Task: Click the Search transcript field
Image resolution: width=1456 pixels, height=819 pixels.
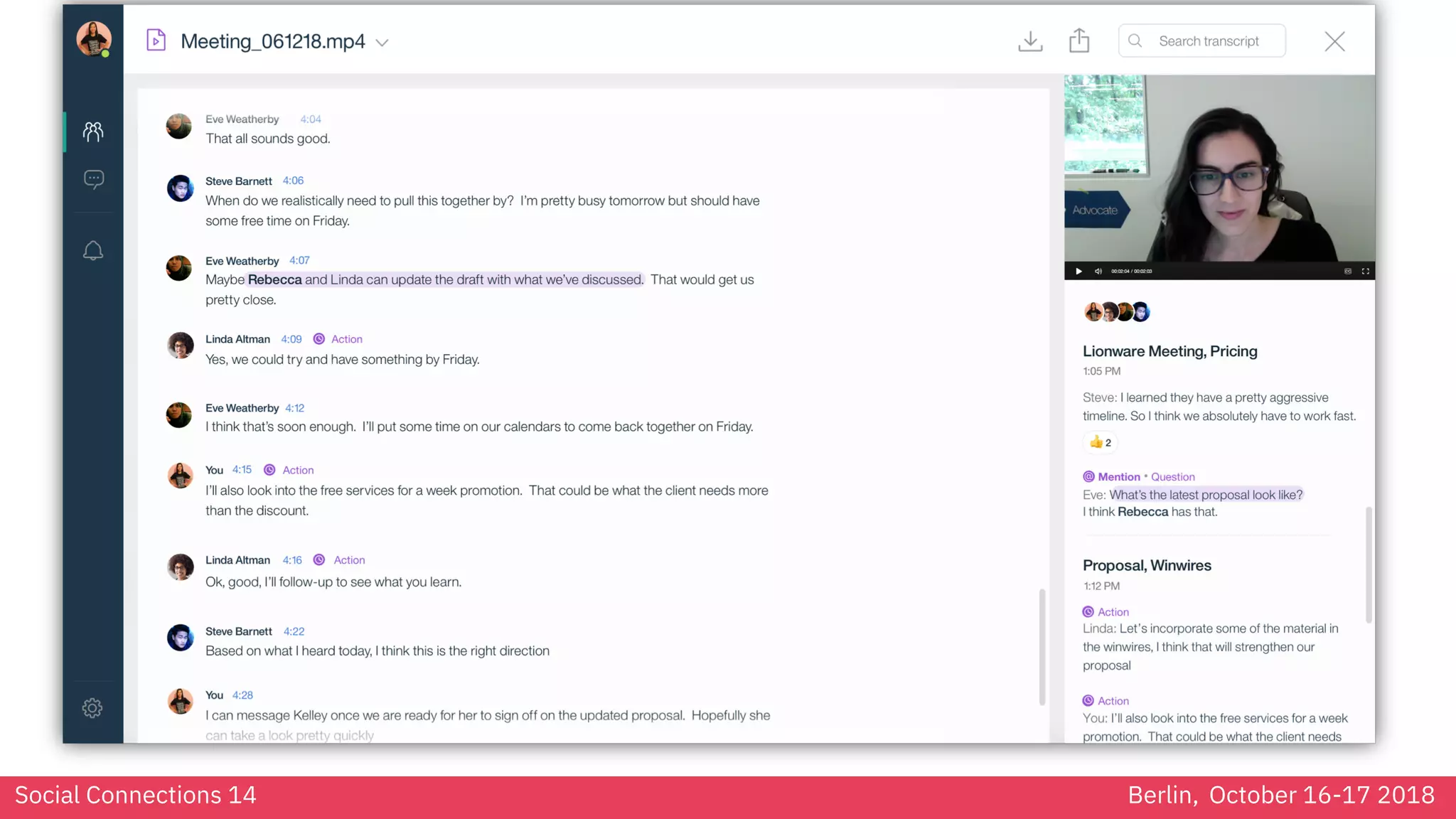Action: pos(1208,41)
